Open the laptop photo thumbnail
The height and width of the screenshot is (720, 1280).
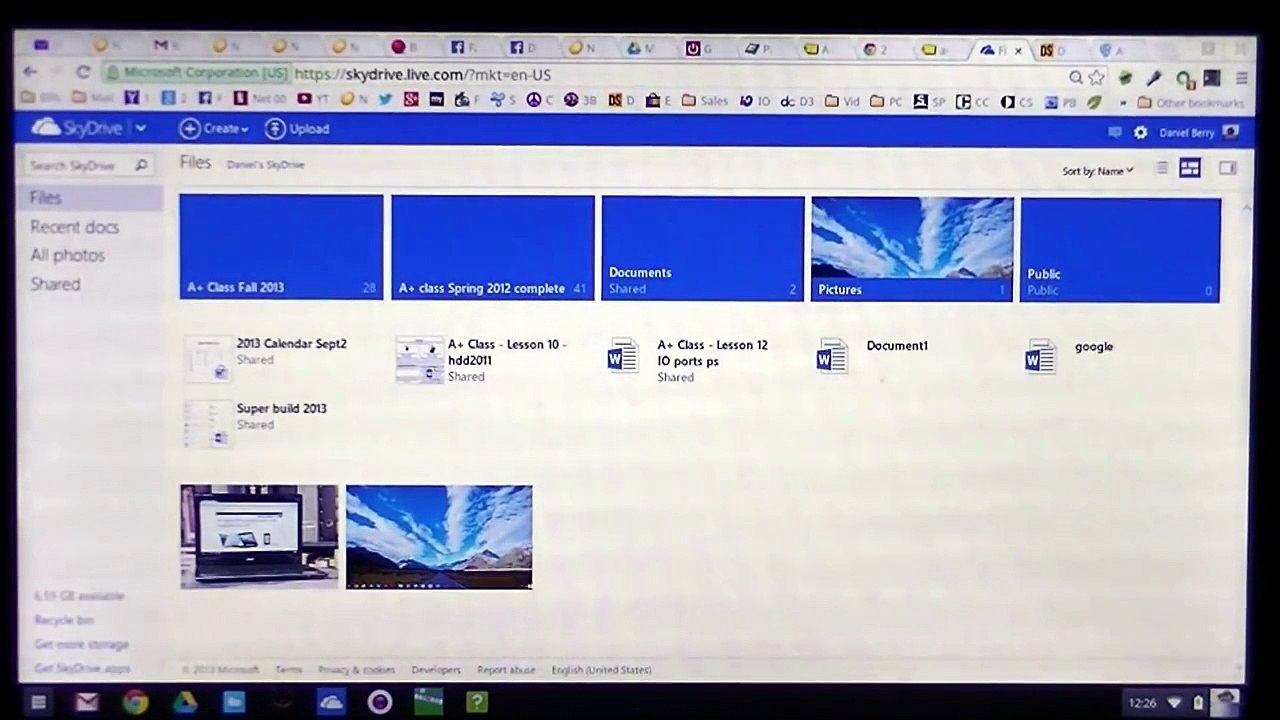coord(259,537)
